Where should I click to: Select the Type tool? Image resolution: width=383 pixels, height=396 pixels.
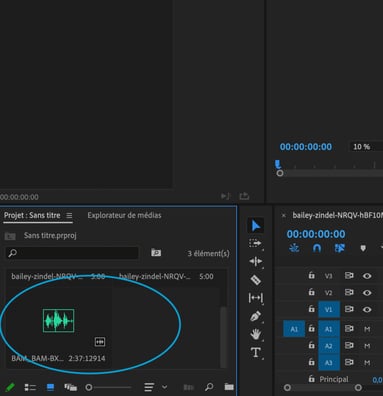[255, 352]
